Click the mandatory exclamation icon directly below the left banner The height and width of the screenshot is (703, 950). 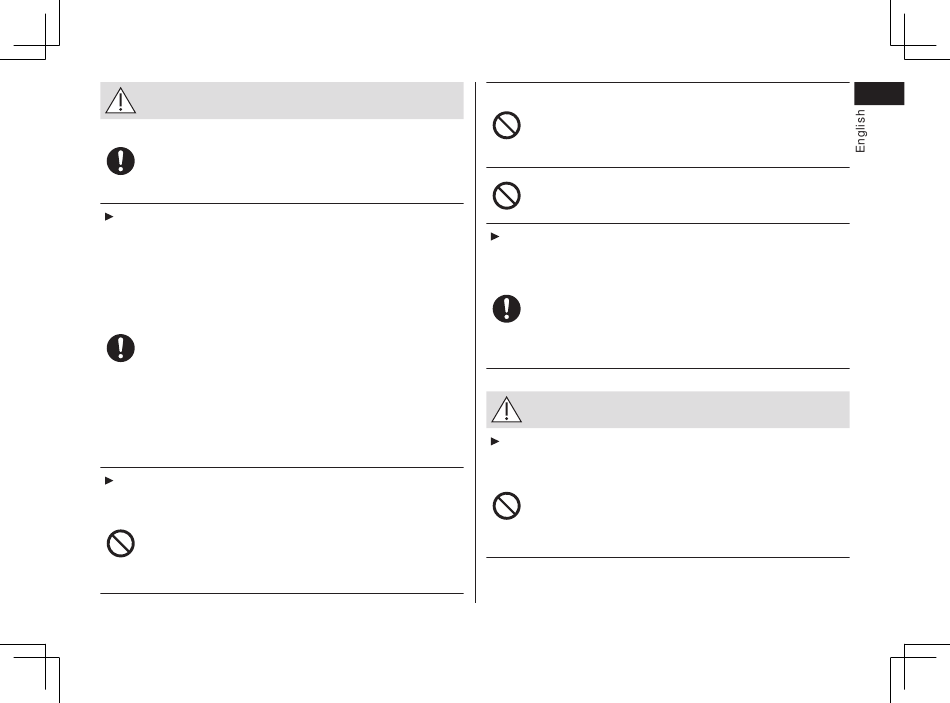[121, 161]
